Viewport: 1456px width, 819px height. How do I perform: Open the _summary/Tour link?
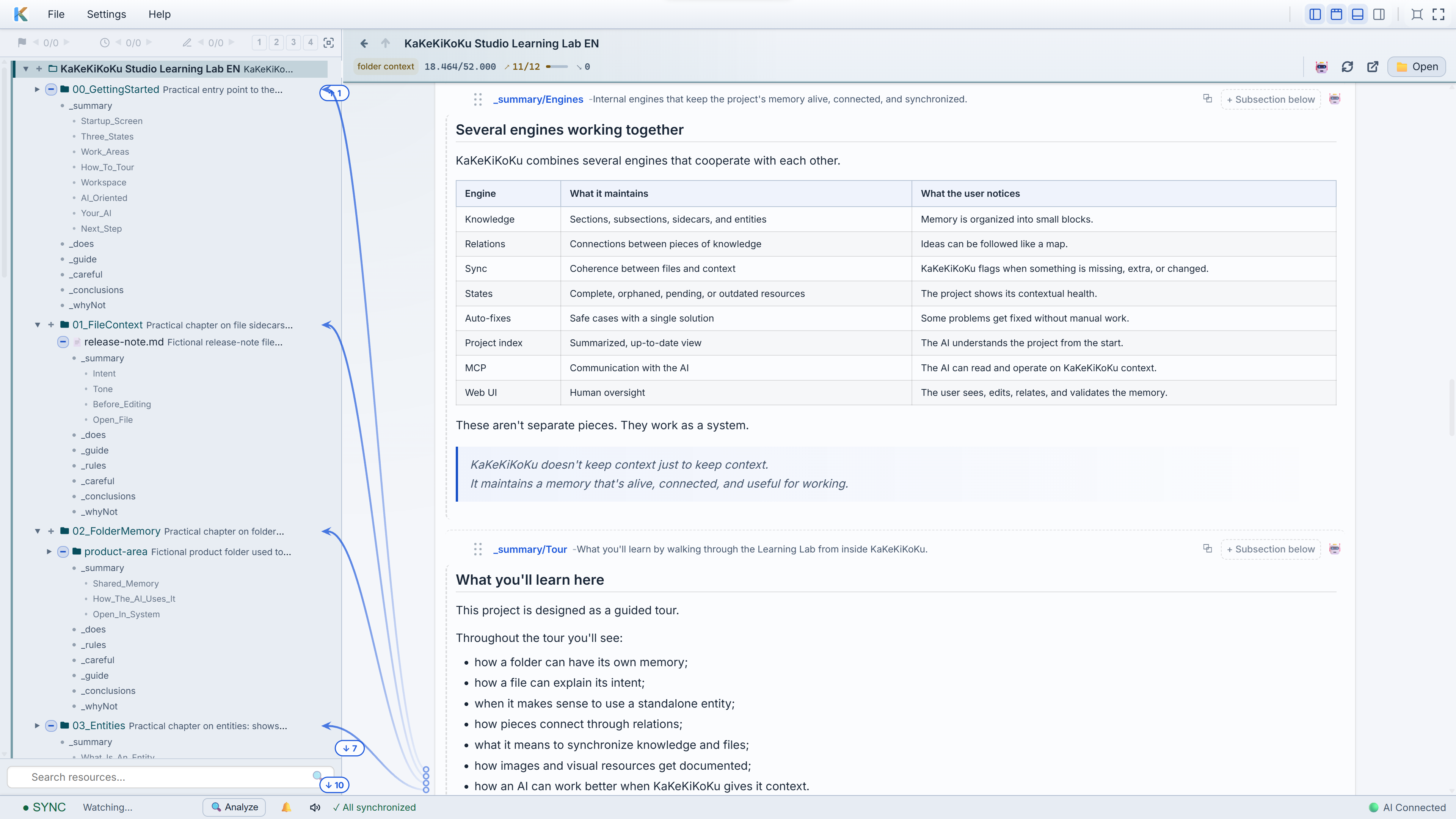[530, 549]
